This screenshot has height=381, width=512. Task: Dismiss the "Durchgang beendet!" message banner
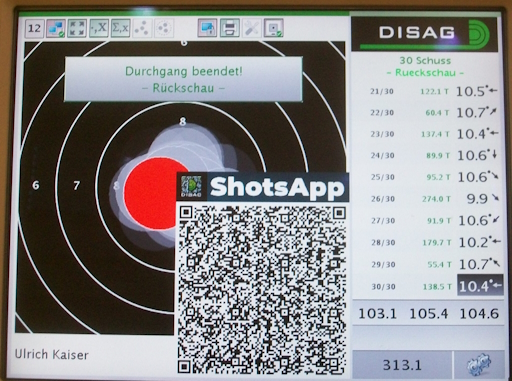tap(183, 79)
